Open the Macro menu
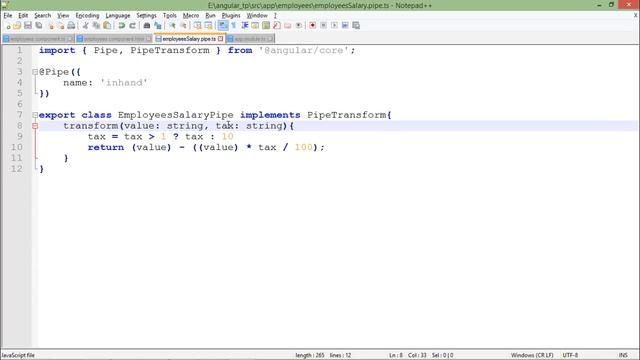This screenshot has width=640, height=360. [191, 16]
